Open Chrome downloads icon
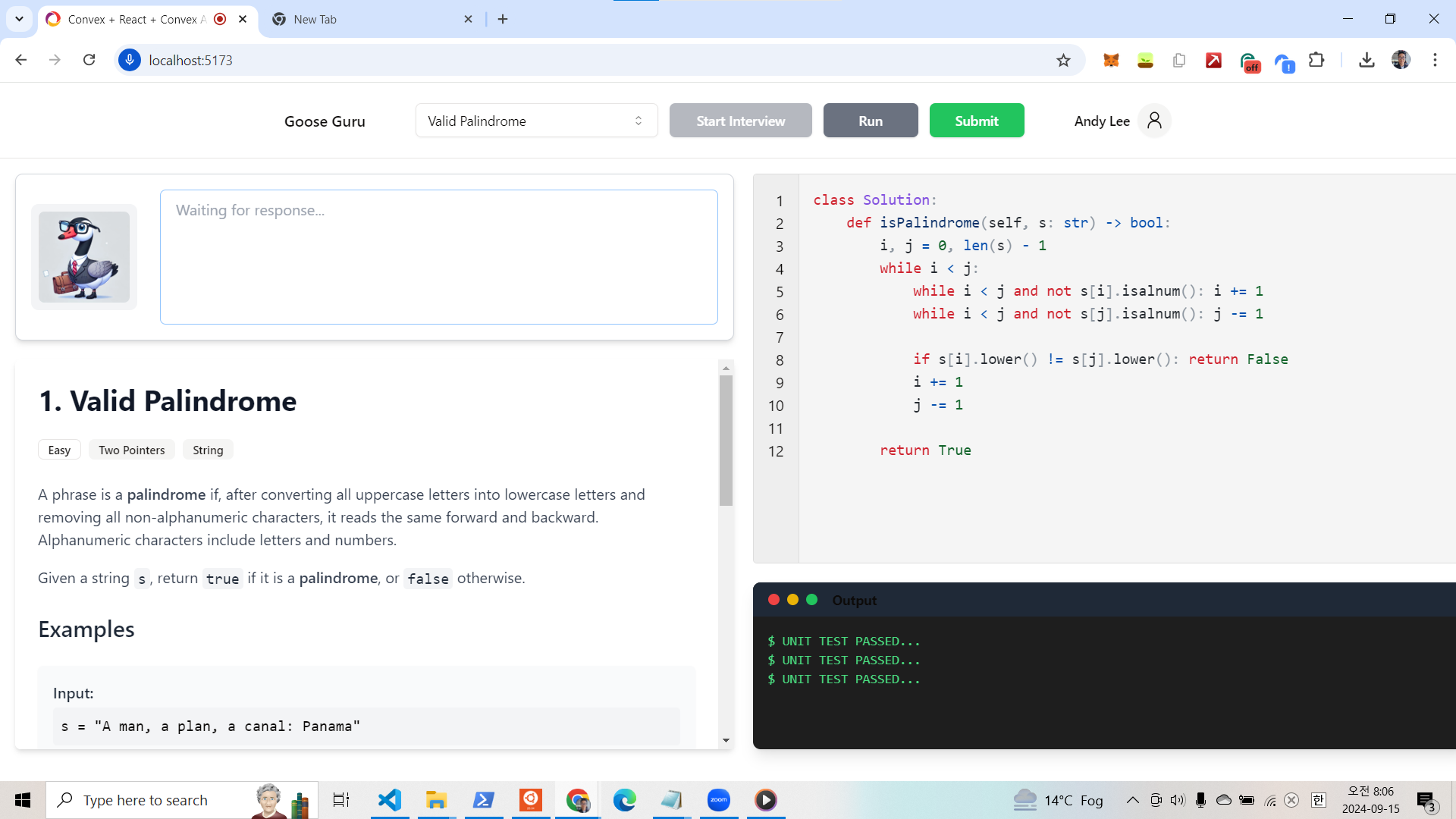 tap(1367, 60)
